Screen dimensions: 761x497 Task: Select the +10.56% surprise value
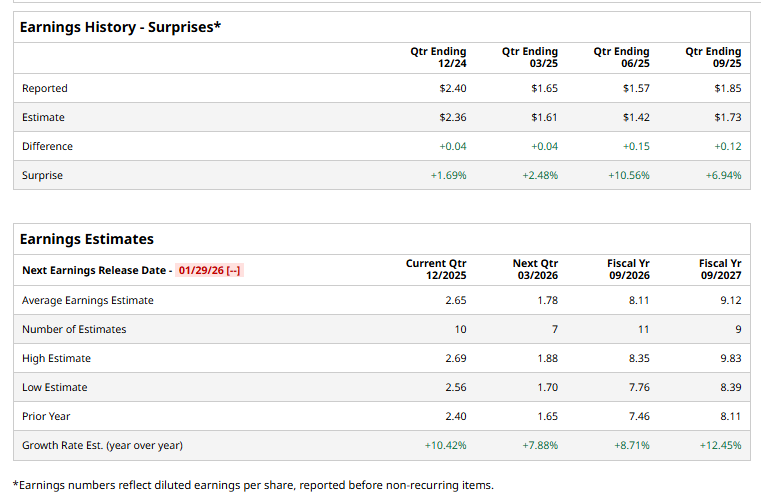click(x=628, y=175)
